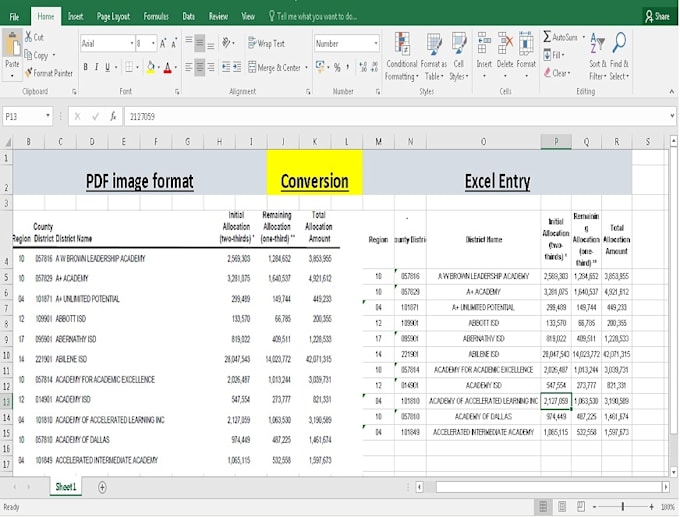Click the AutoSum sigma button
680x517 pixels.
[560, 37]
